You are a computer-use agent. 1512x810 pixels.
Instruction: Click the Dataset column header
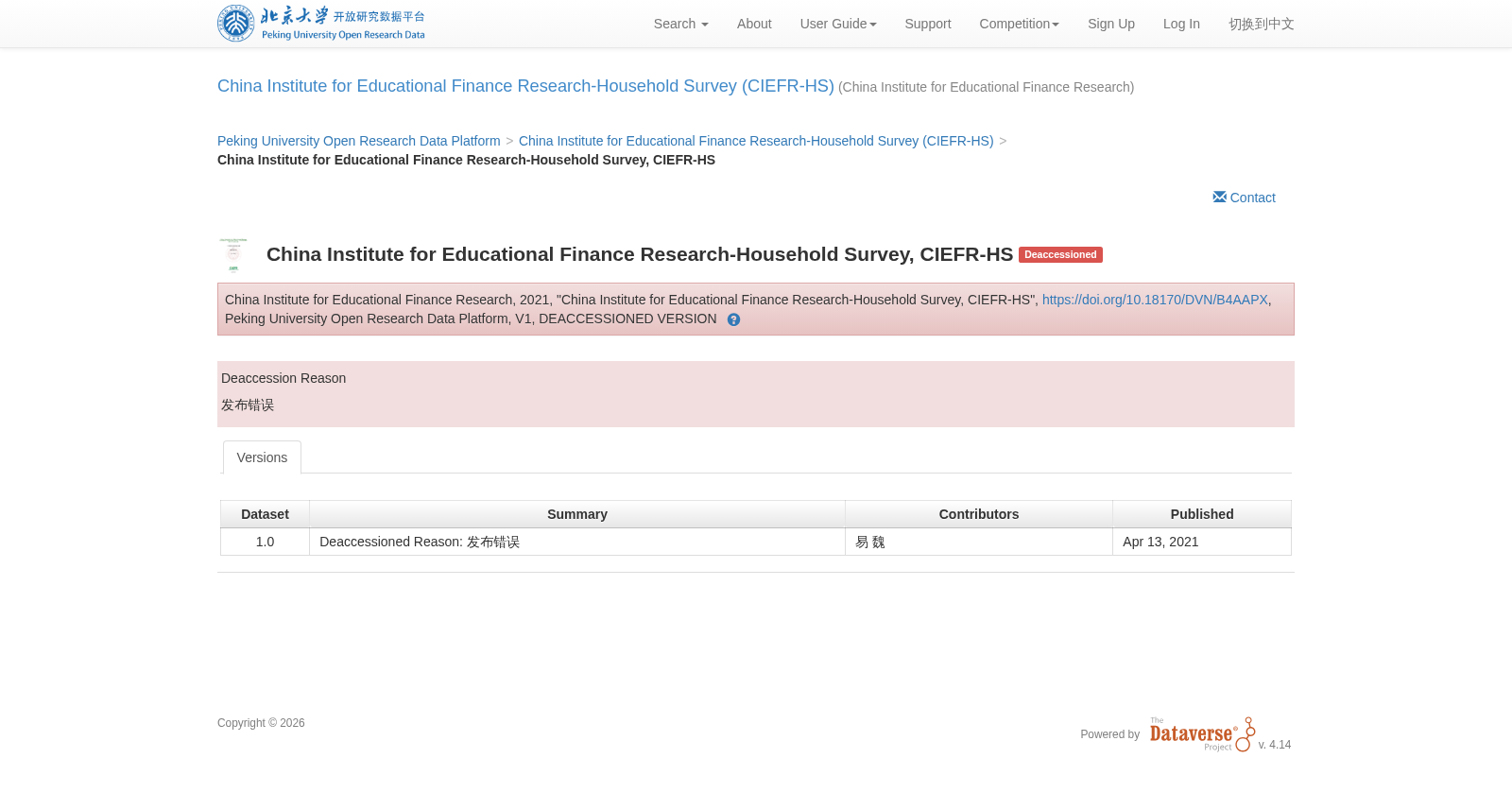click(x=265, y=514)
